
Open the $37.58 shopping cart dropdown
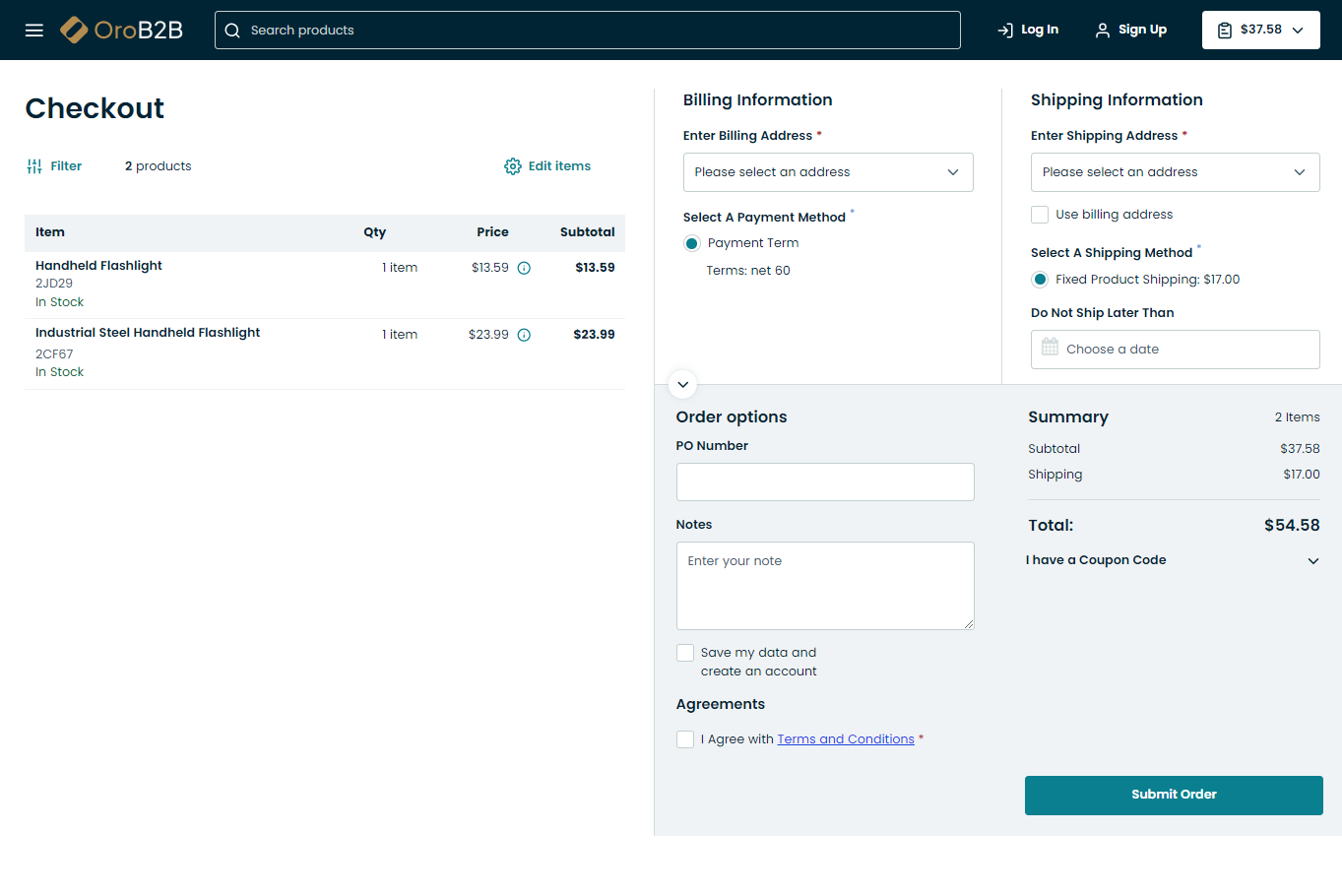tap(1260, 31)
